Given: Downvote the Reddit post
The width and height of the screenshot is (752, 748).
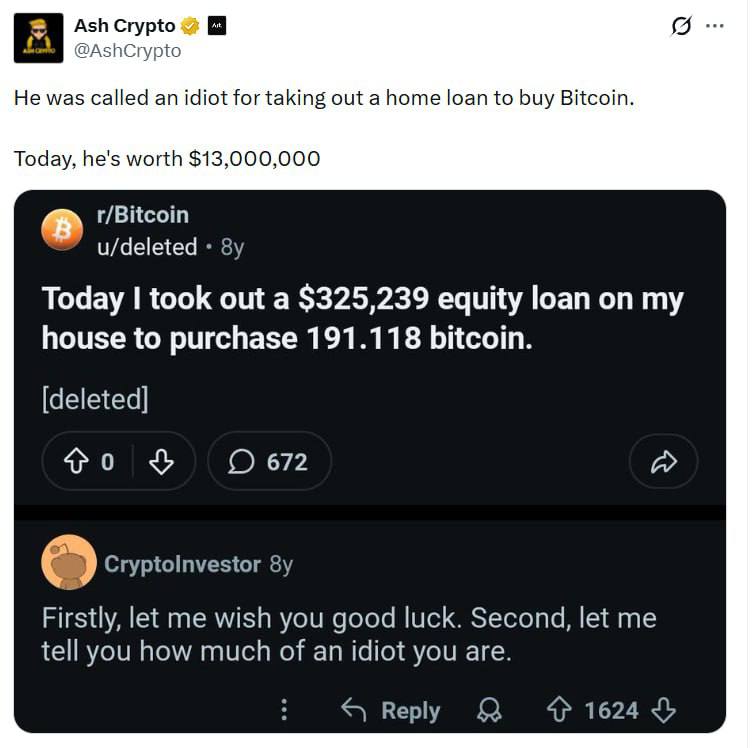Looking at the screenshot, I should tap(161, 461).
